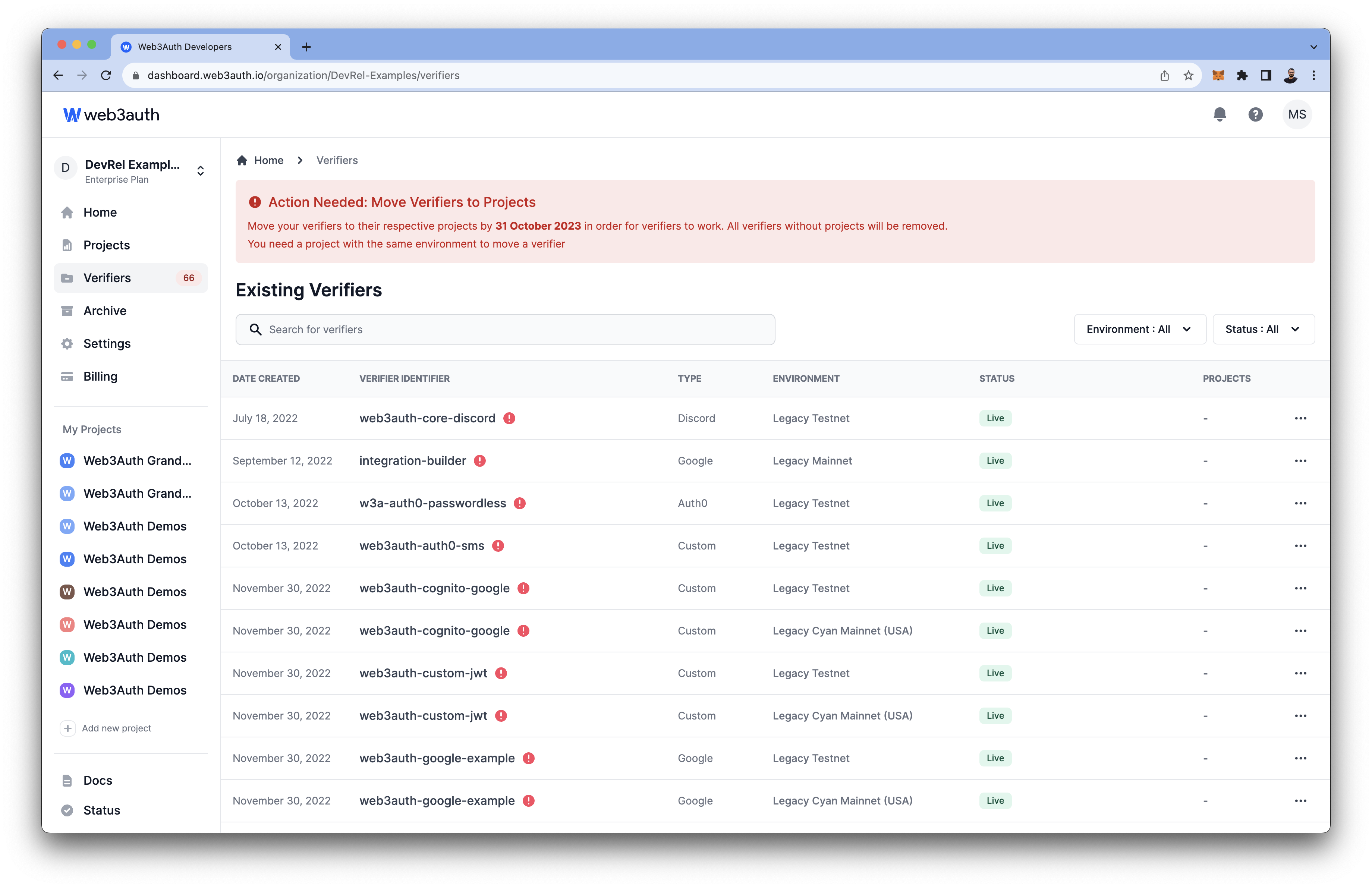Go back to the previous page

[58, 75]
